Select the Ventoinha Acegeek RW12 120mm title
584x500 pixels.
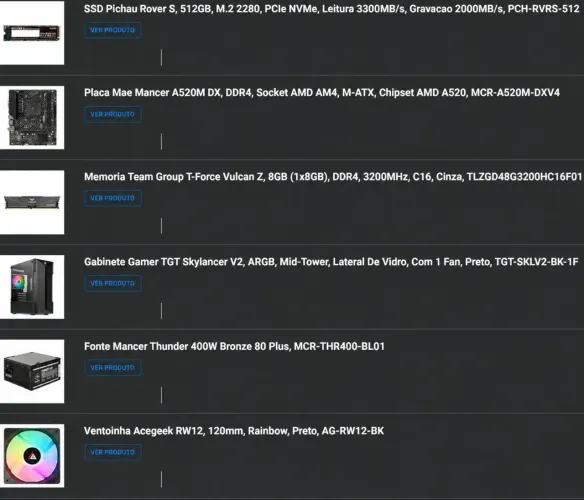click(x=234, y=431)
